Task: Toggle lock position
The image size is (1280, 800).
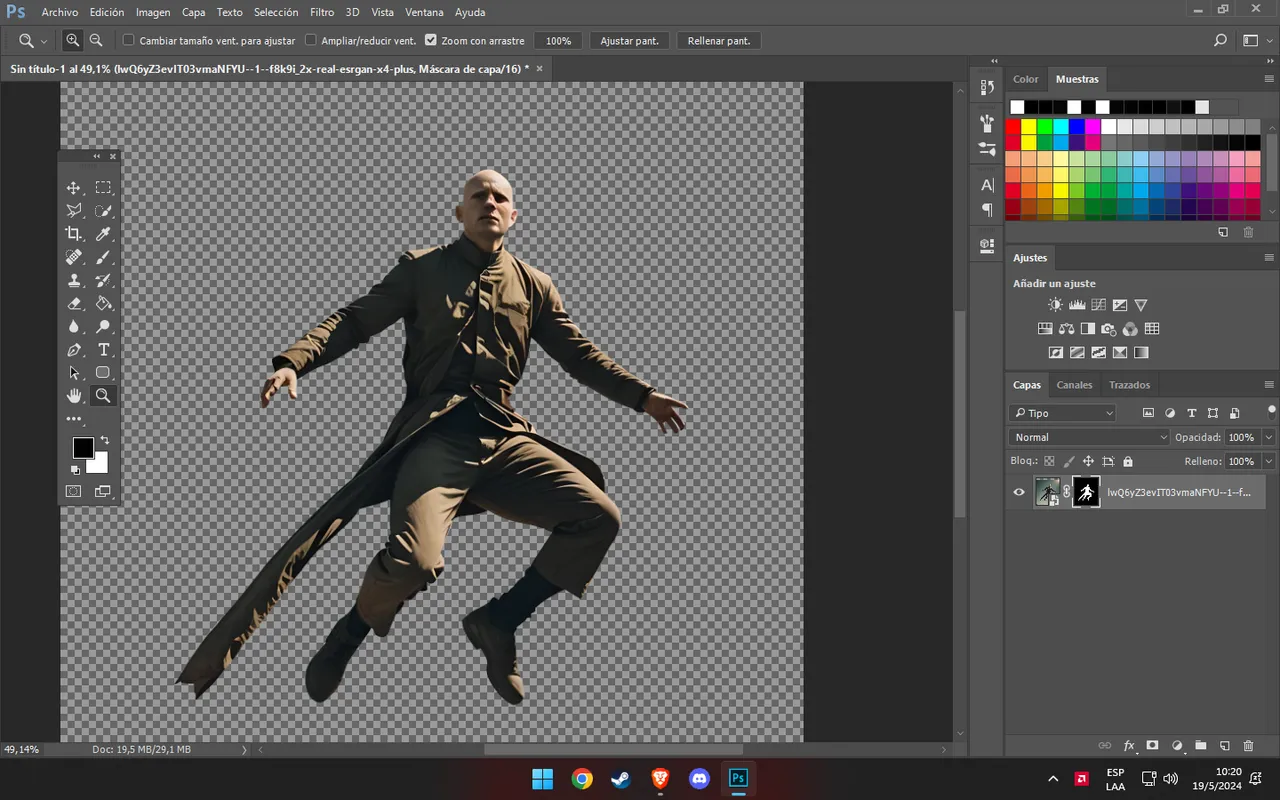Action: 1088,462
